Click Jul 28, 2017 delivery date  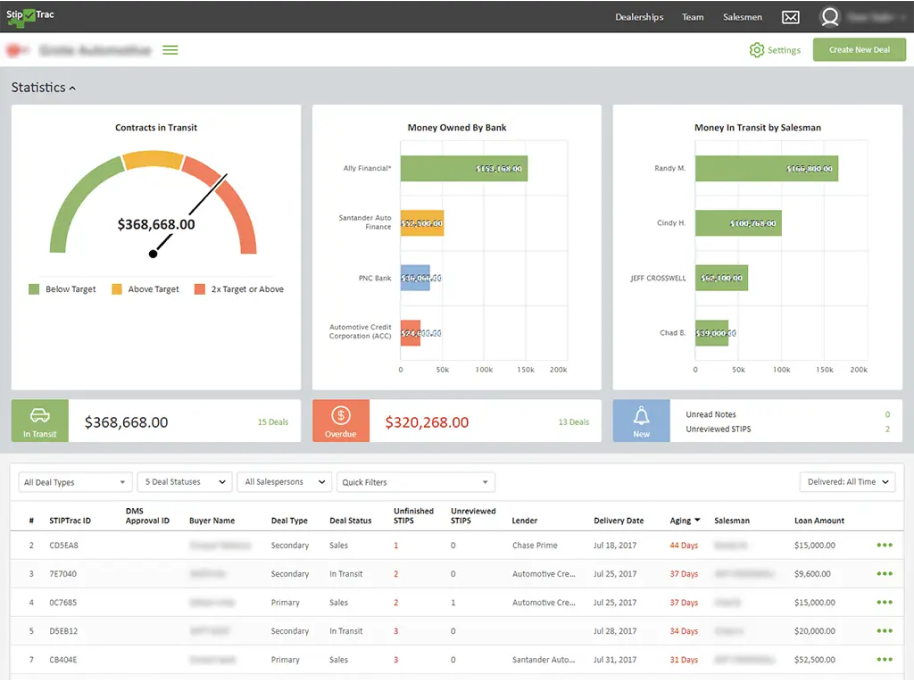coord(615,631)
